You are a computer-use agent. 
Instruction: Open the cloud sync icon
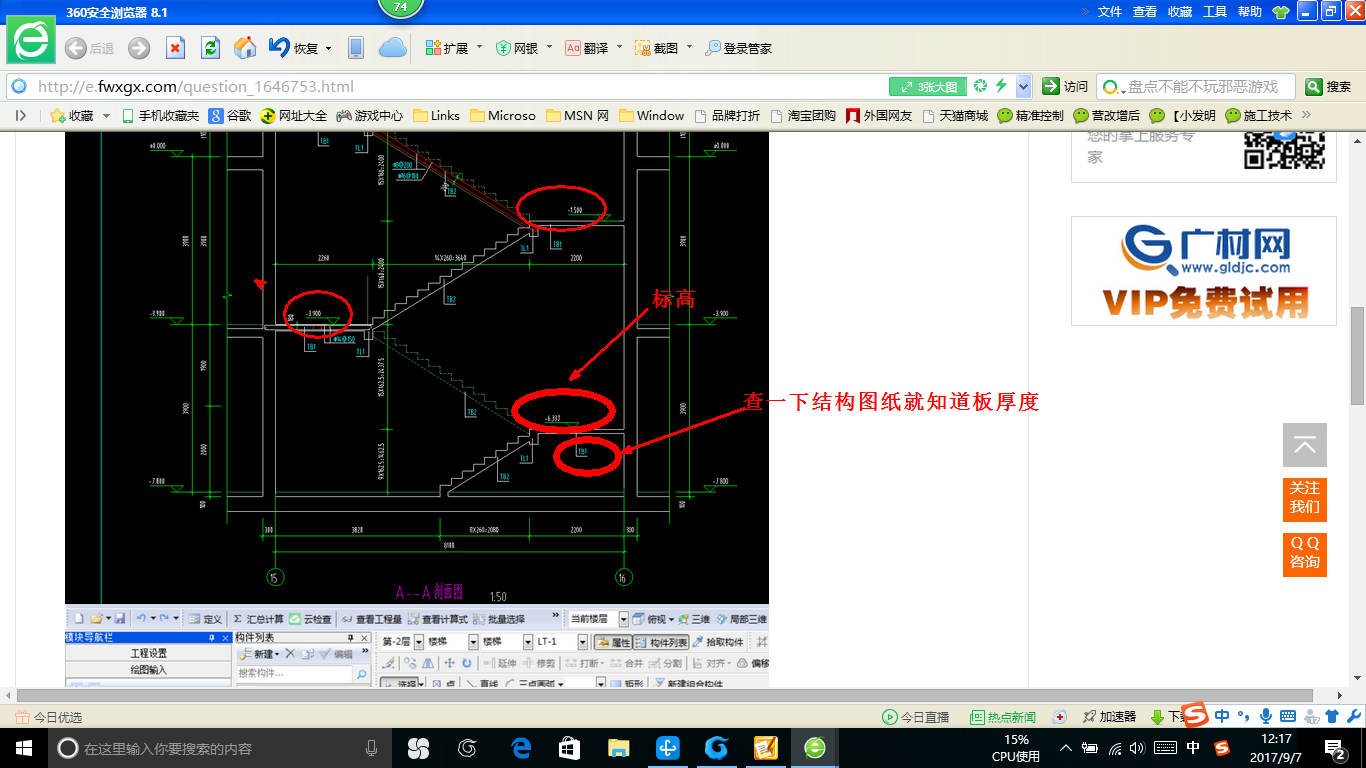click(x=392, y=48)
